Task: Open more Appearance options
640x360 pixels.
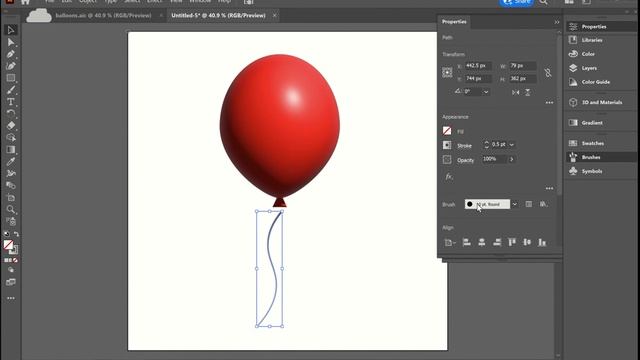Action: [x=549, y=189]
